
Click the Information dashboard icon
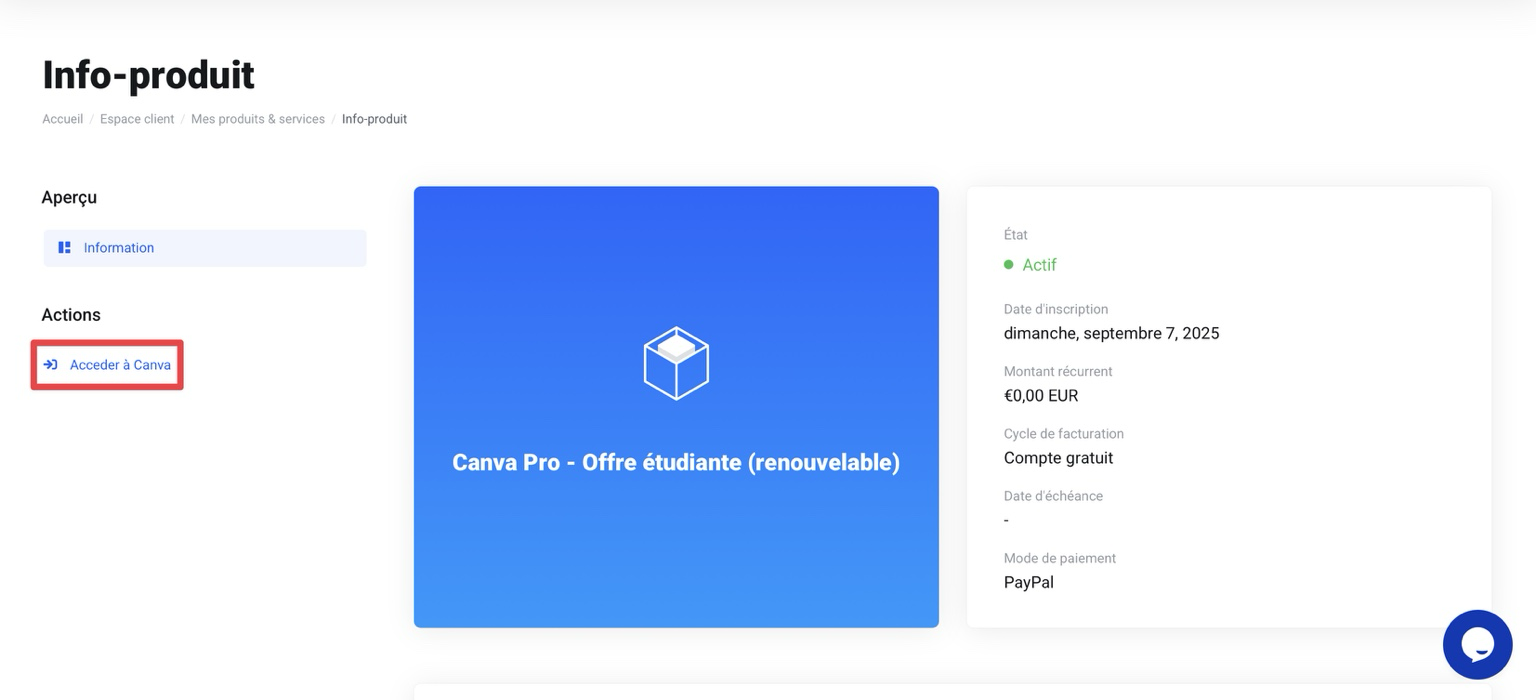(64, 247)
